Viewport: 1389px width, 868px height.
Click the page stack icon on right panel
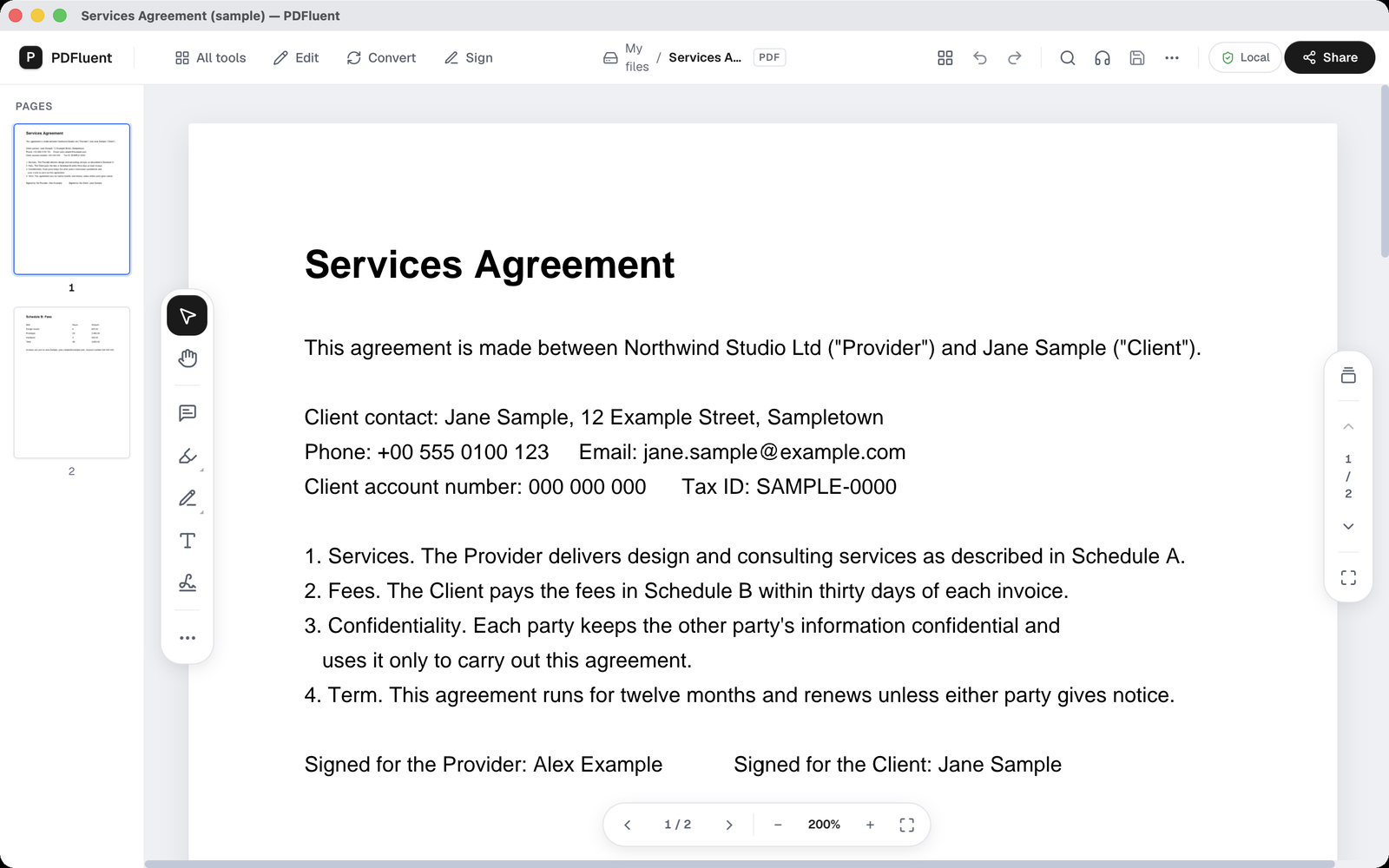[1348, 375]
